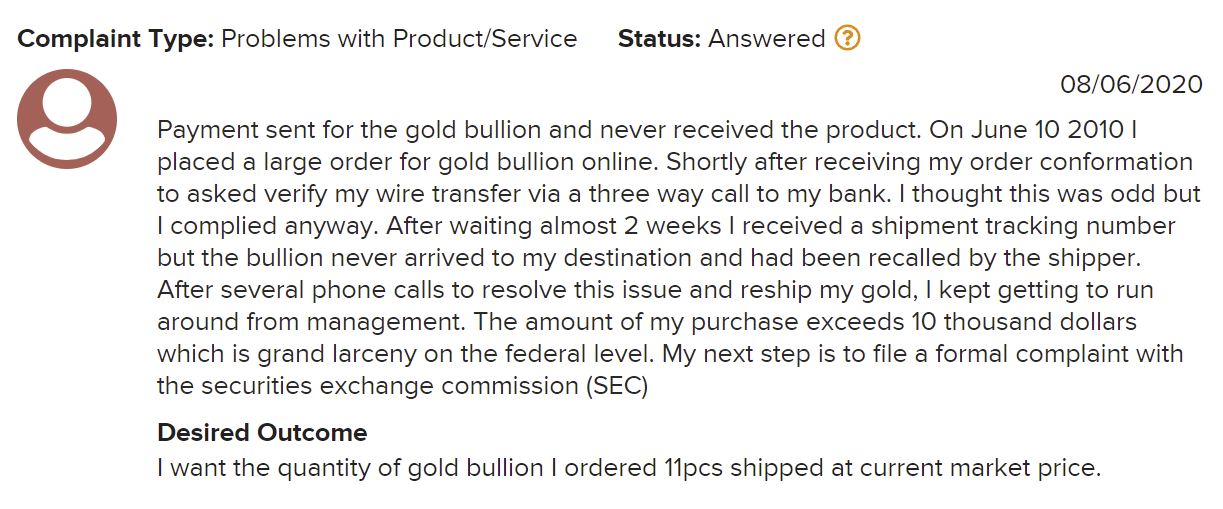Click the "Status:" label

[x=659, y=39]
